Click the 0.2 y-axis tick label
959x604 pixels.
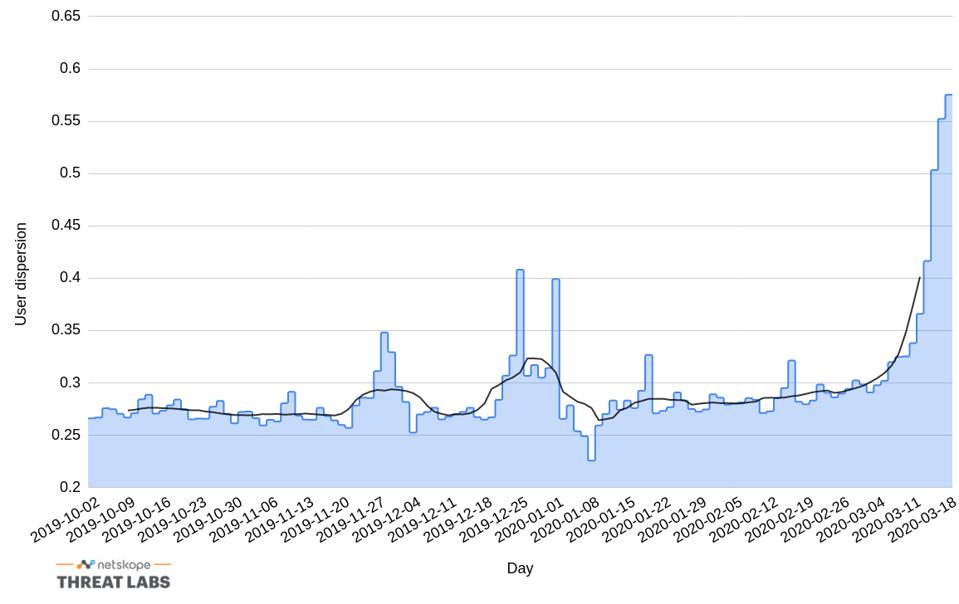69,487
